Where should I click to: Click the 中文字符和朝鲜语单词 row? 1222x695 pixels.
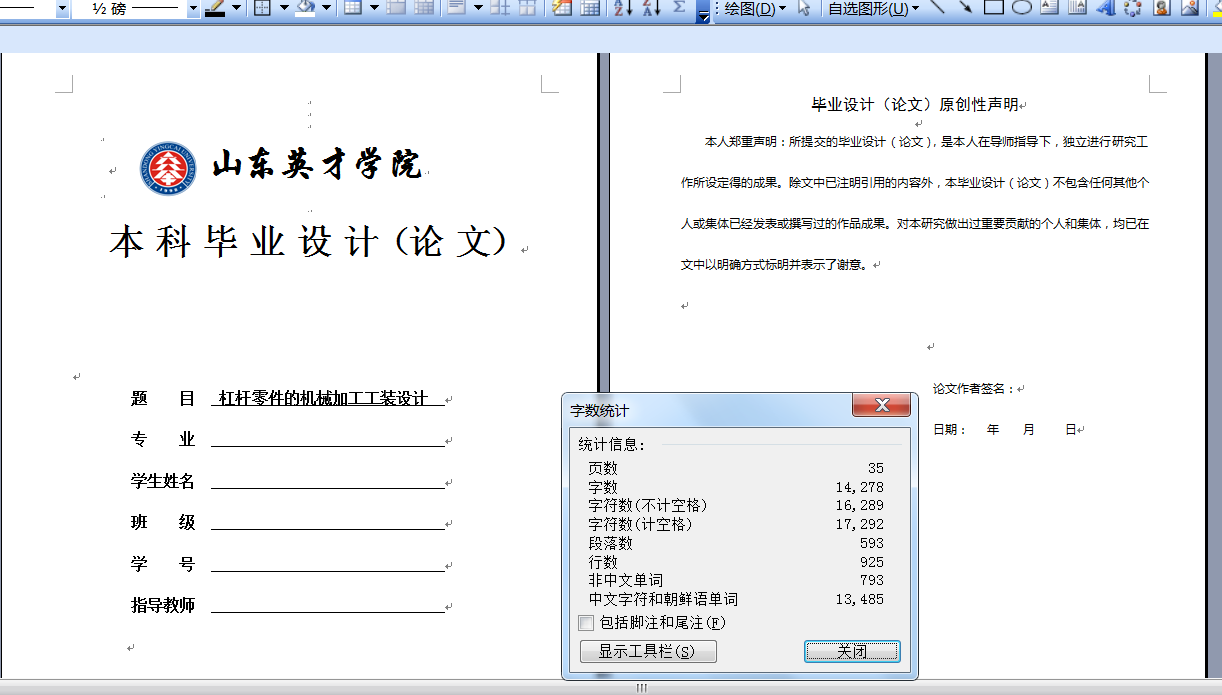tap(736, 600)
